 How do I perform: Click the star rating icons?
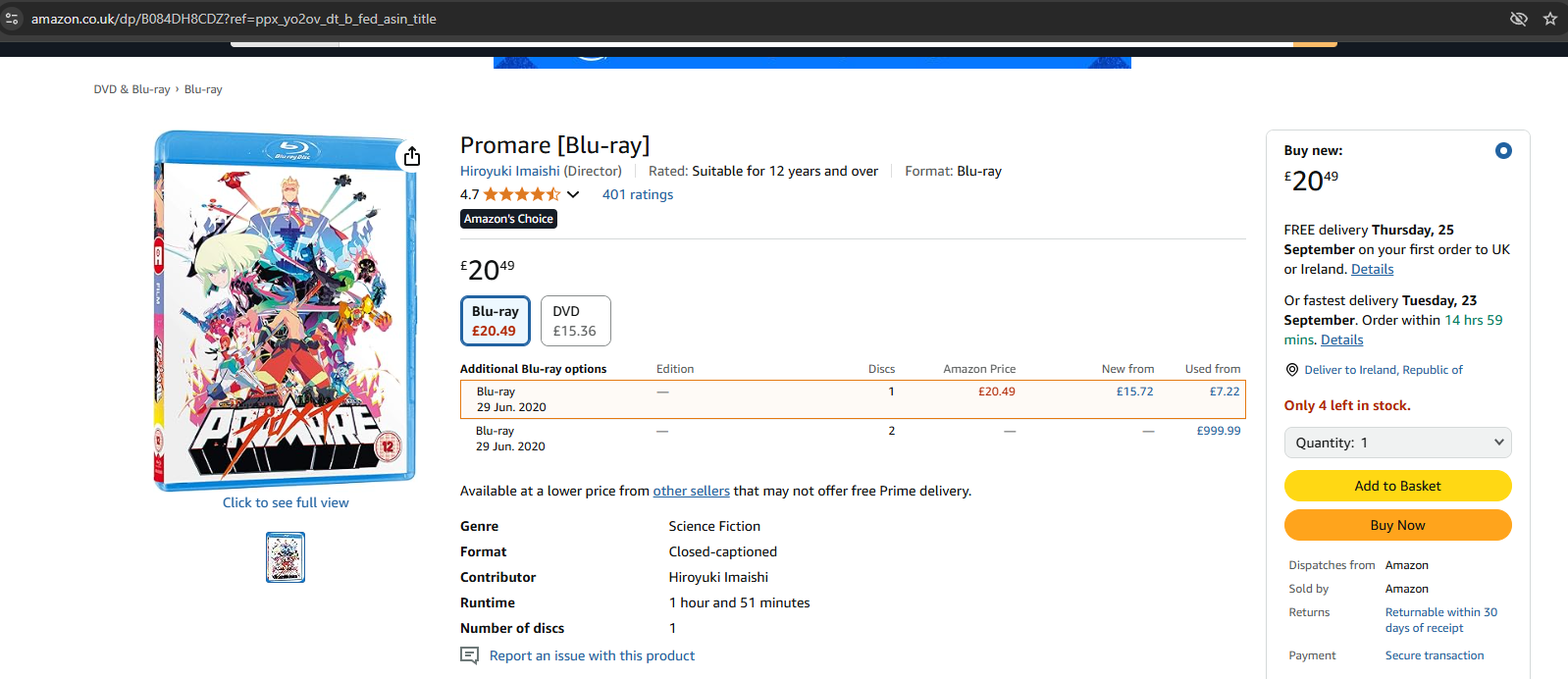(x=521, y=194)
